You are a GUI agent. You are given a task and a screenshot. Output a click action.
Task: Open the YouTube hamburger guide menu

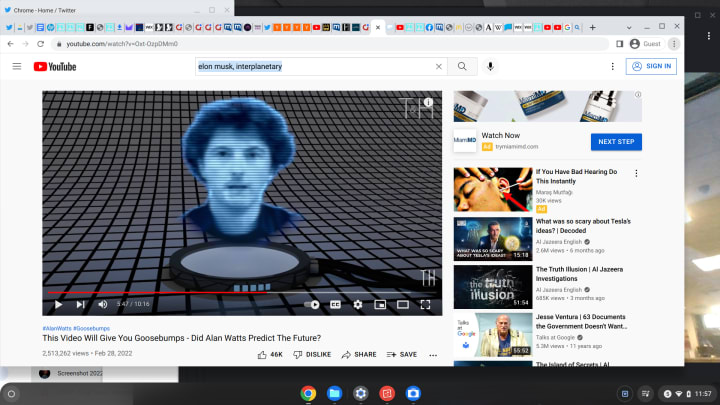coord(17,67)
